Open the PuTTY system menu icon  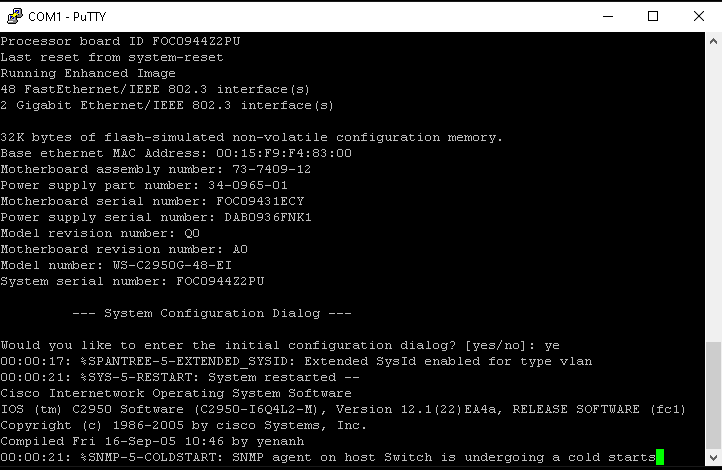pyautogui.click(x=15, y=16)
